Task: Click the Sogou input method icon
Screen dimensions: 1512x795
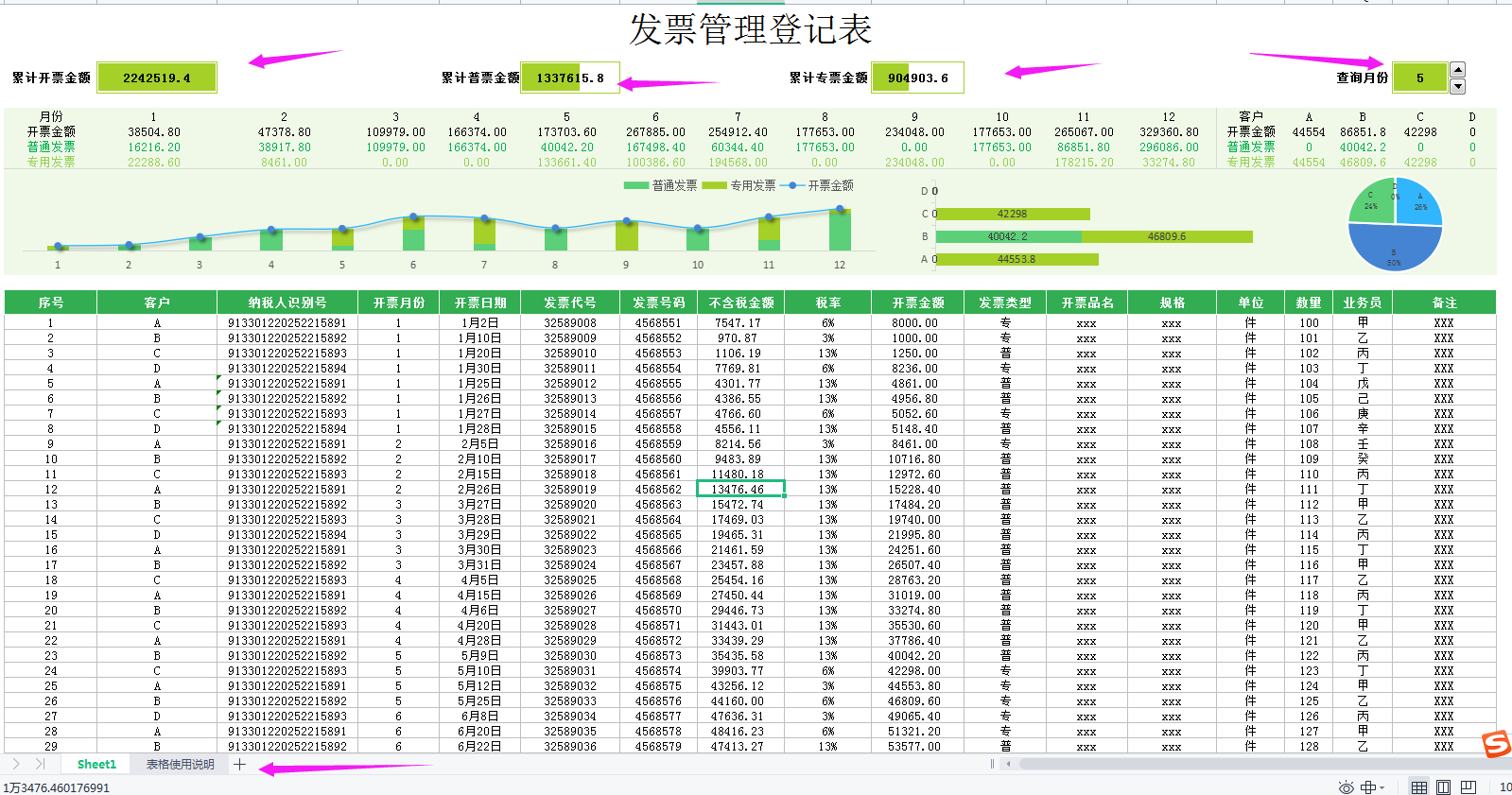Action: click(1496, 744)
